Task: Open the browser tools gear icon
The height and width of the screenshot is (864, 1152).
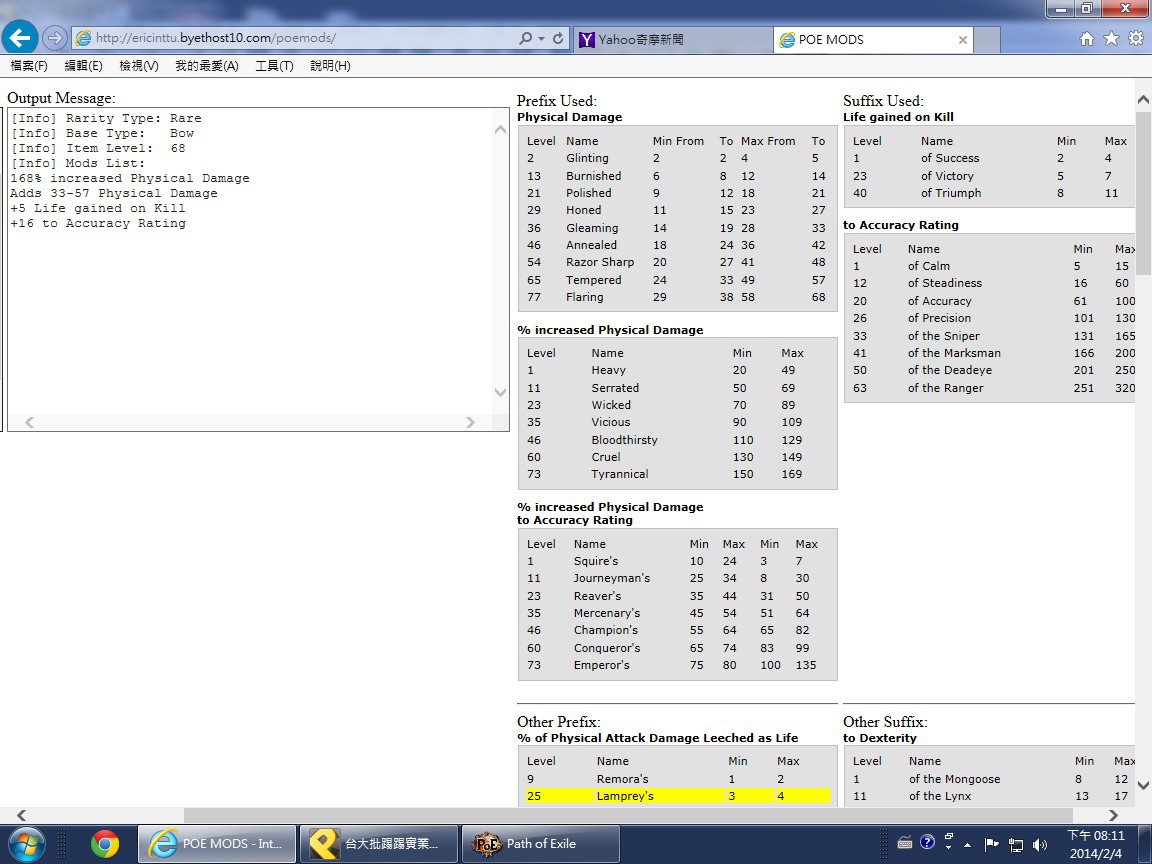Action: pos(1136,39)
